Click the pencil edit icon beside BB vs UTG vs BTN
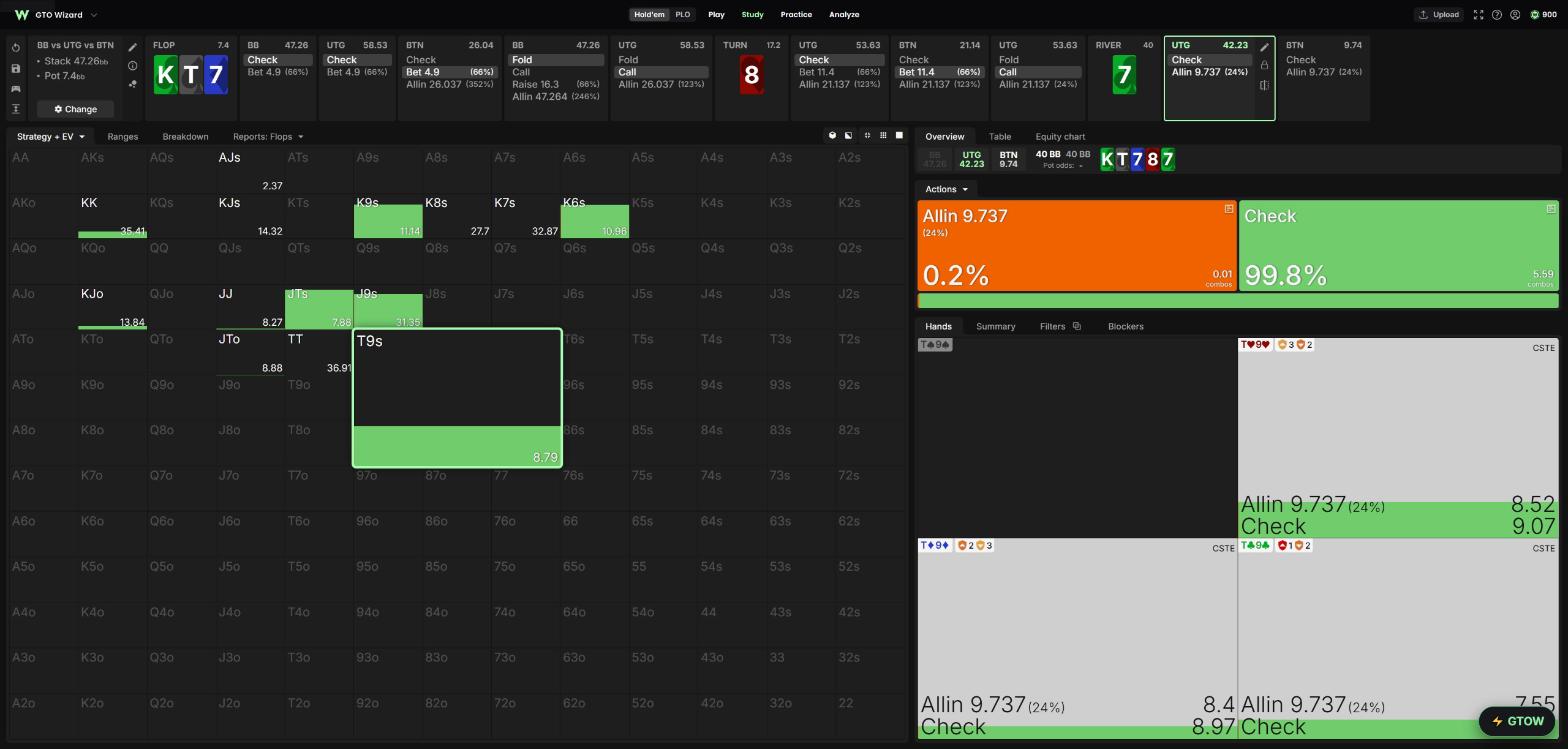Screen dimensions: 1568x749 coord(132,47)
